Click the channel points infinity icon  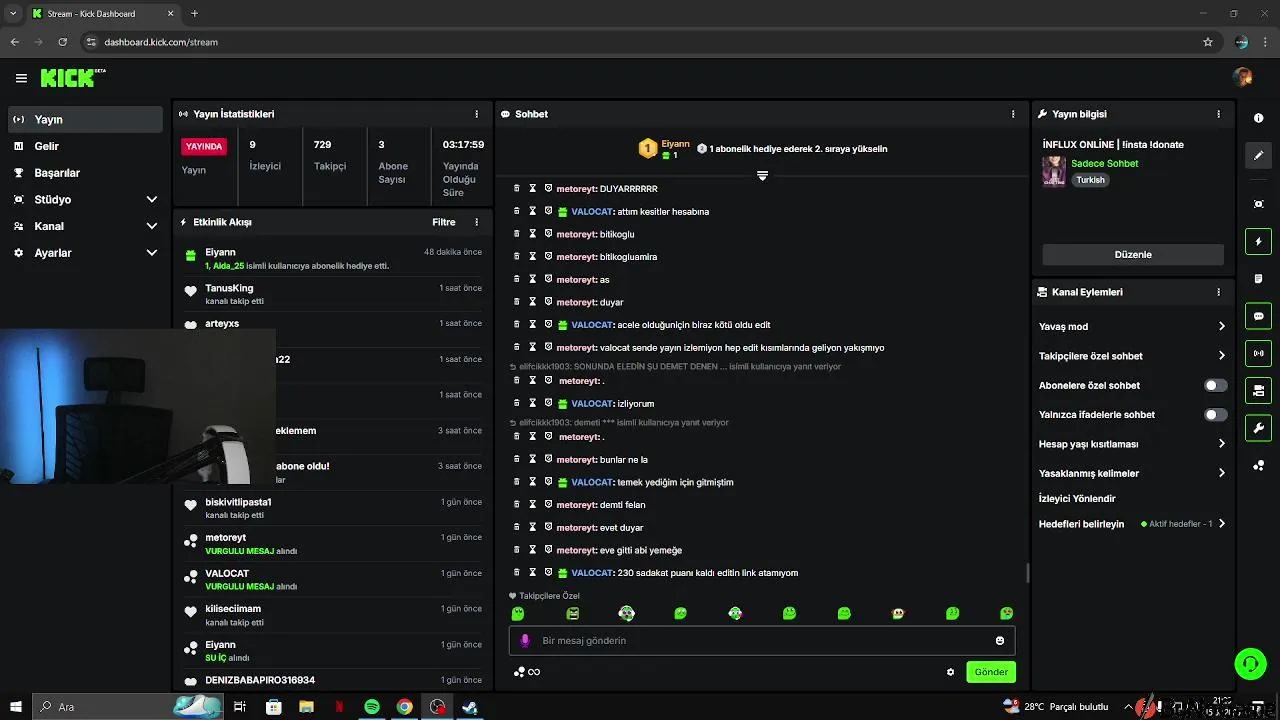click(x=527, y=672)
